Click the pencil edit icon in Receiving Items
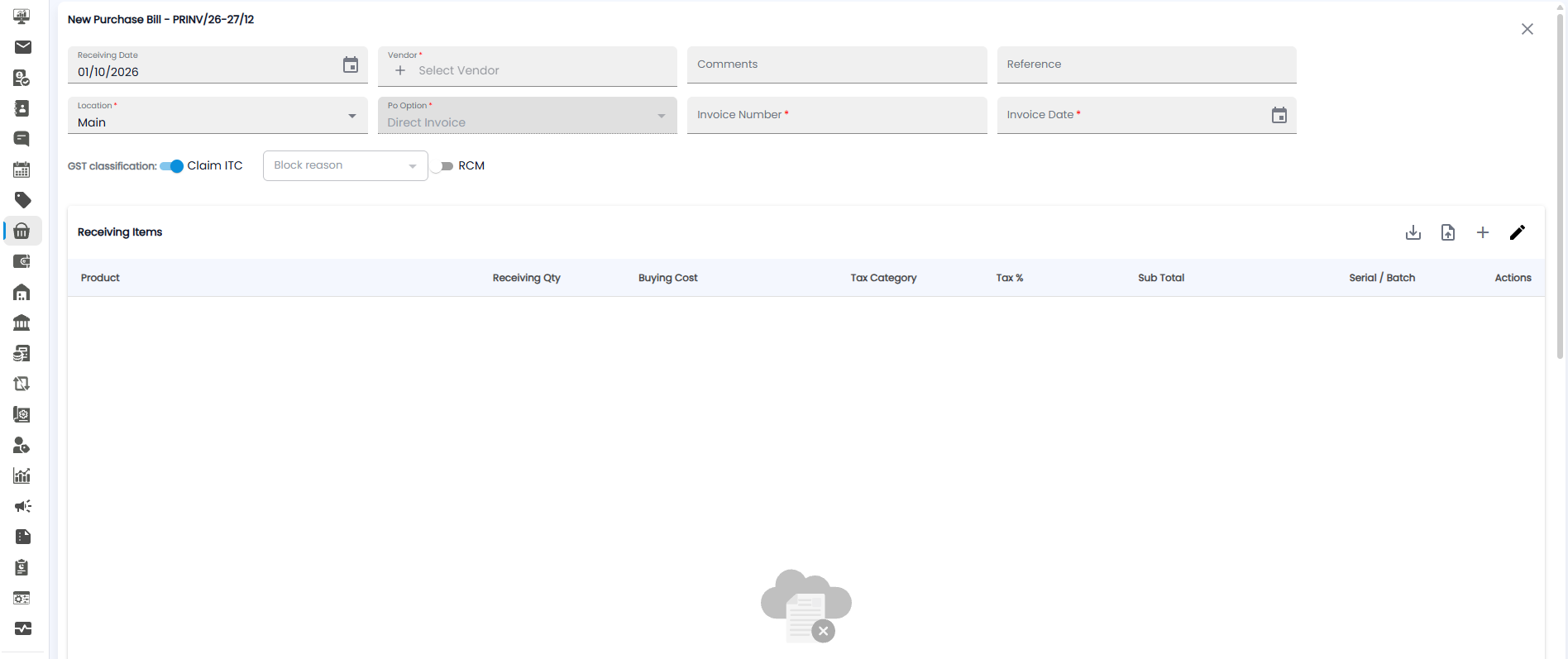This screenshot has height=659, width=1568. pyautogui.click(x=1518, y=232)
